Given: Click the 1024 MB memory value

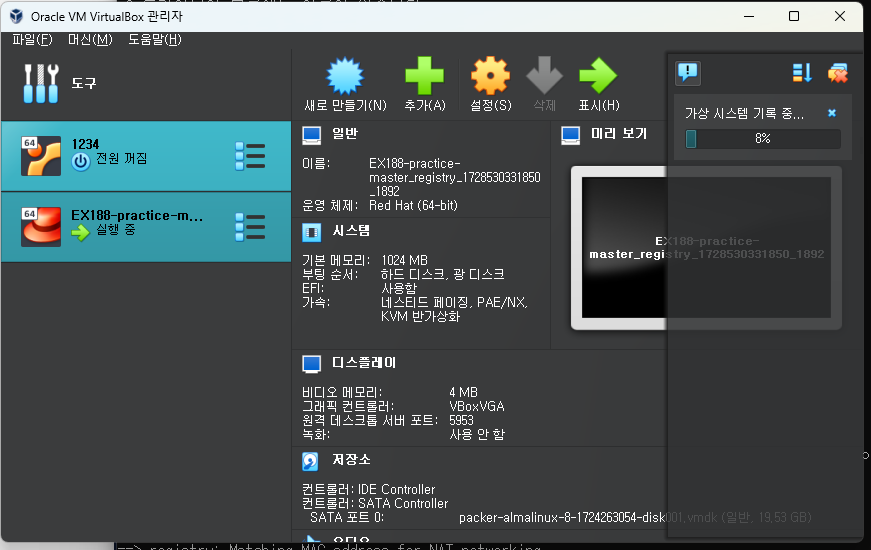Looking at the screenshot, I should pos(404,260).
